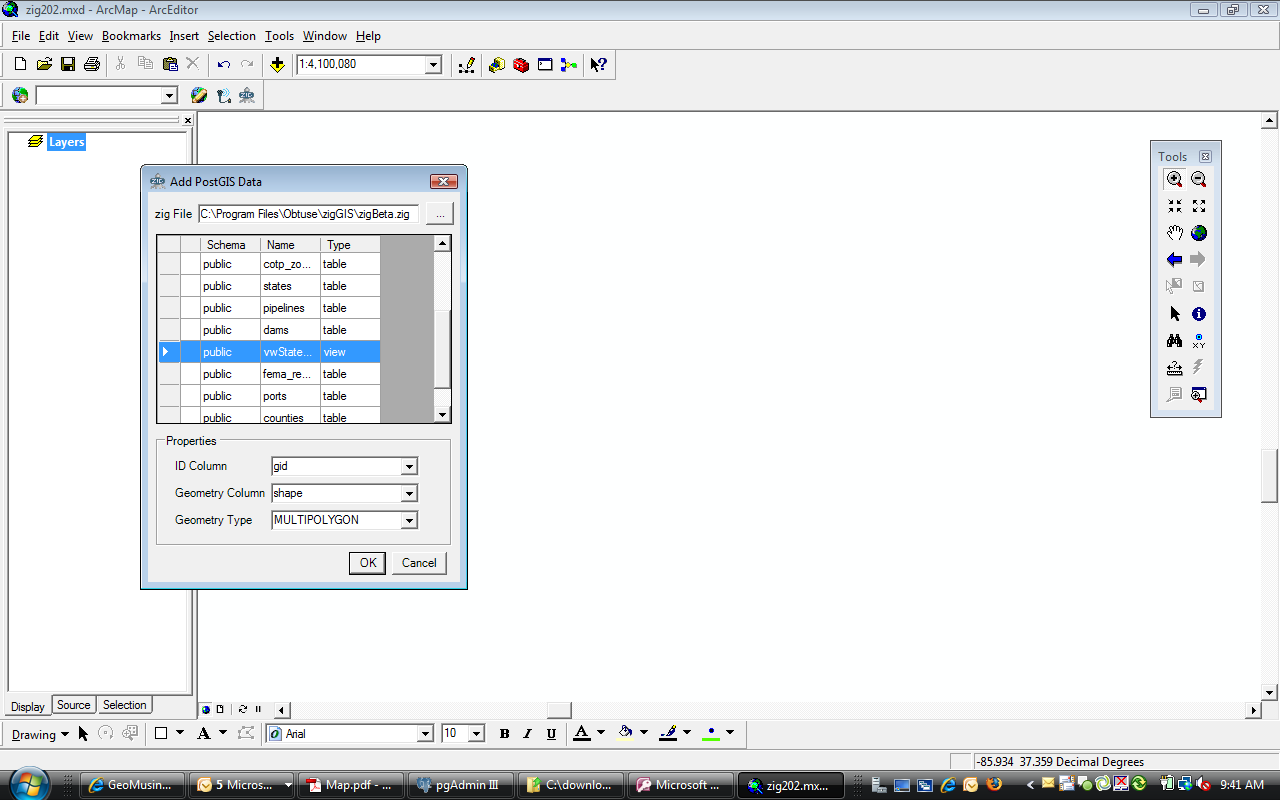This screenshot has width=1280, height=800.
Task: Undo the last action
Action: (224, 64)
